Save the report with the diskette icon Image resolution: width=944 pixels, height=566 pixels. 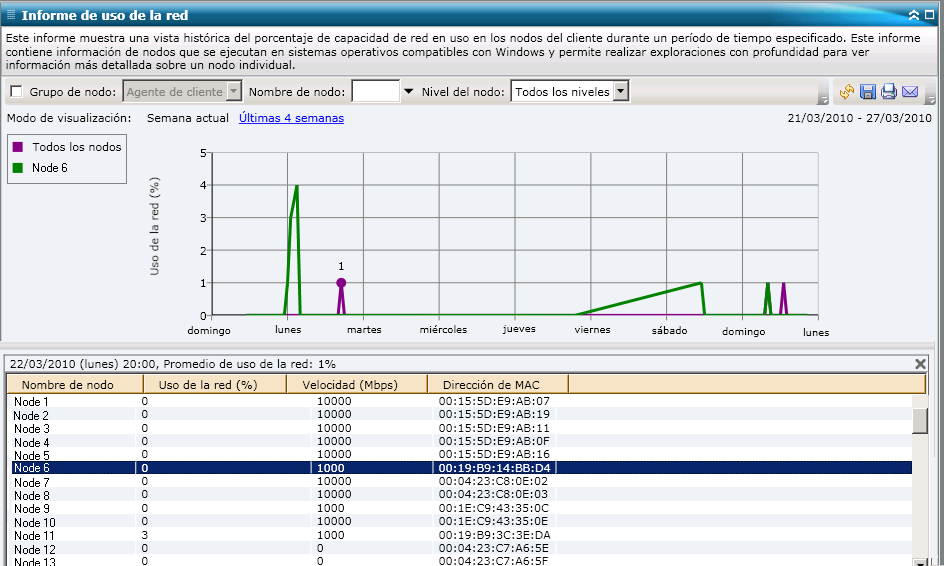click(868, 92)
